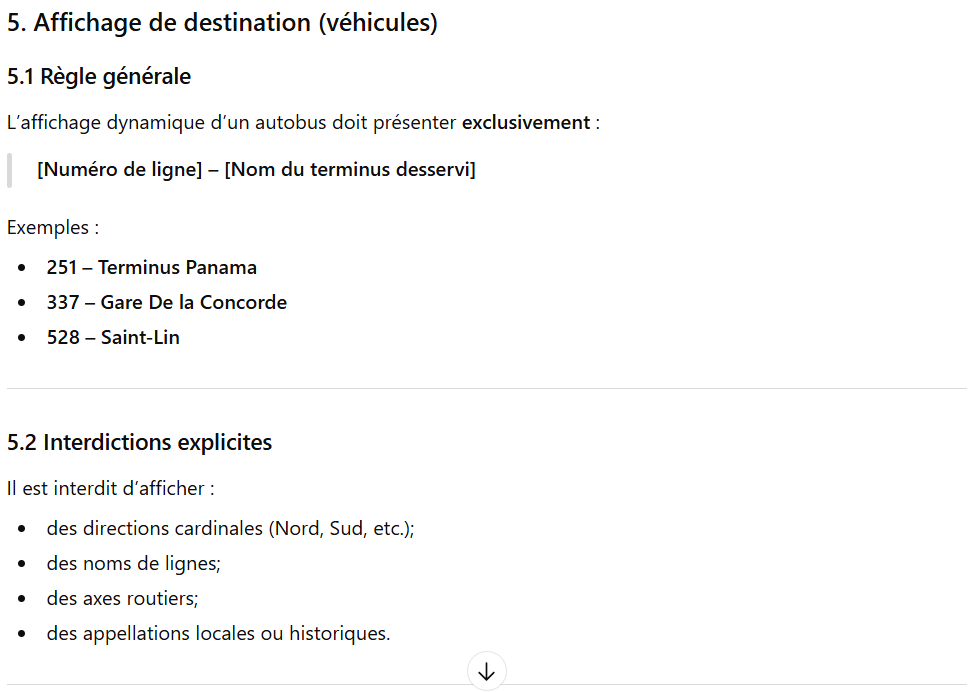Screen dimensions: 971x692
Task: Click the "des noms de lignes;" item
Action: tap(133, 563)
